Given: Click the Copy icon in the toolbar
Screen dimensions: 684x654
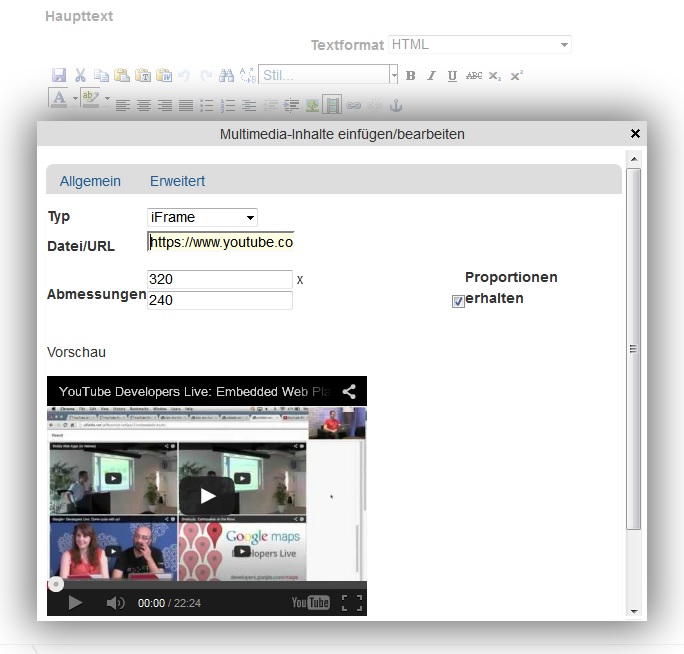Looking at the screenshot, I should click(x=101, y=75).
